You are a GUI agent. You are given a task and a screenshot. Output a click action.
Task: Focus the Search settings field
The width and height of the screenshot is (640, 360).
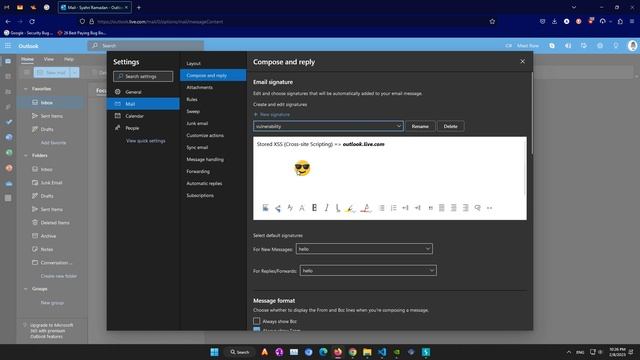(143, 76)
